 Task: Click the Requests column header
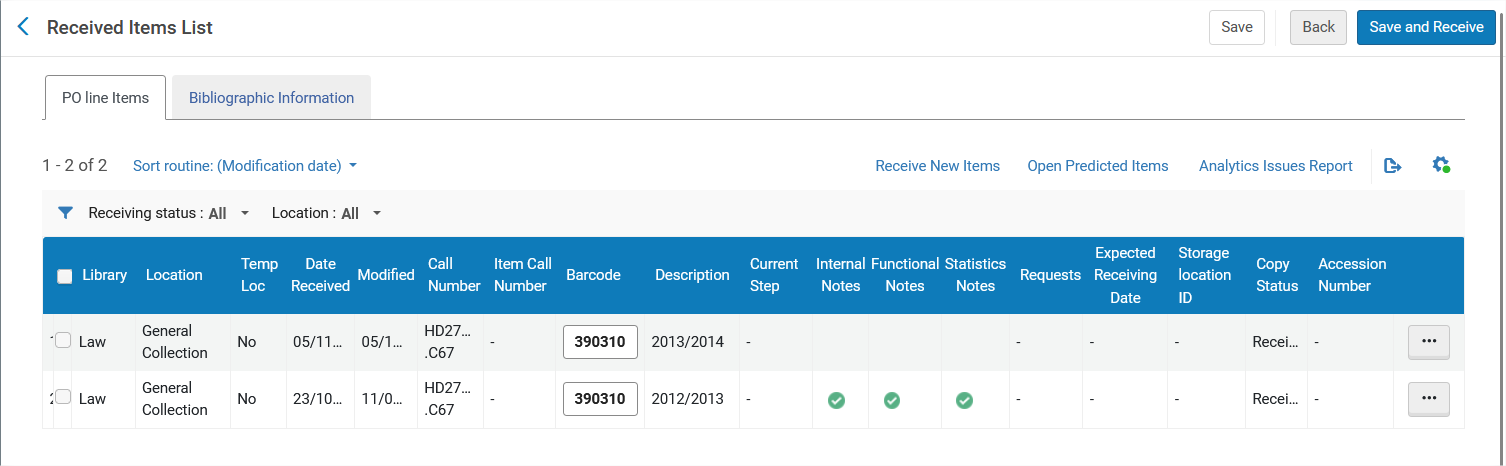(x=1050, y=275)
